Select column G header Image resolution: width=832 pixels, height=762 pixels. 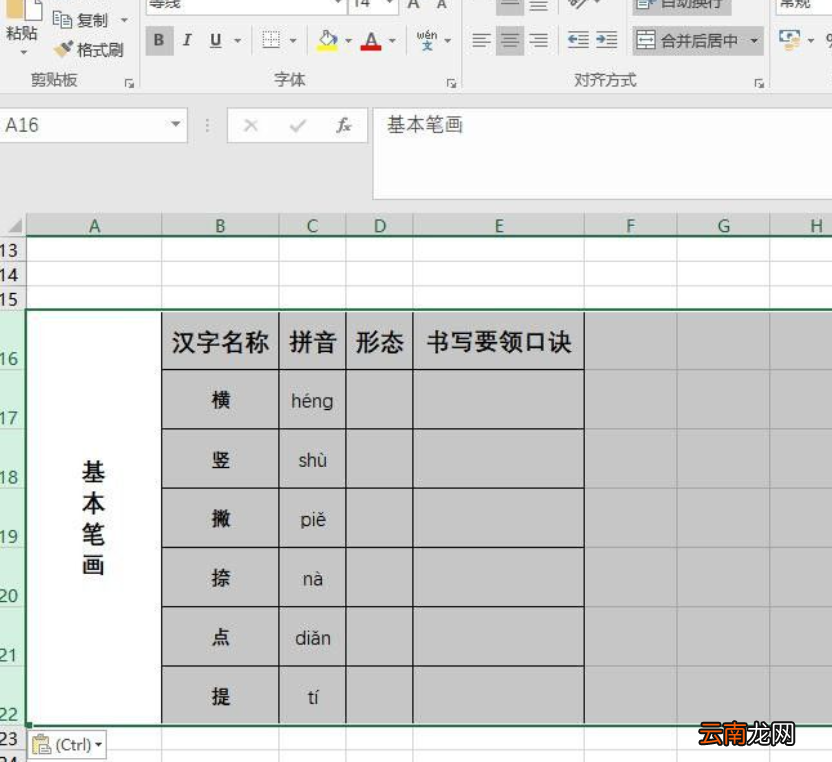point(723,226)
